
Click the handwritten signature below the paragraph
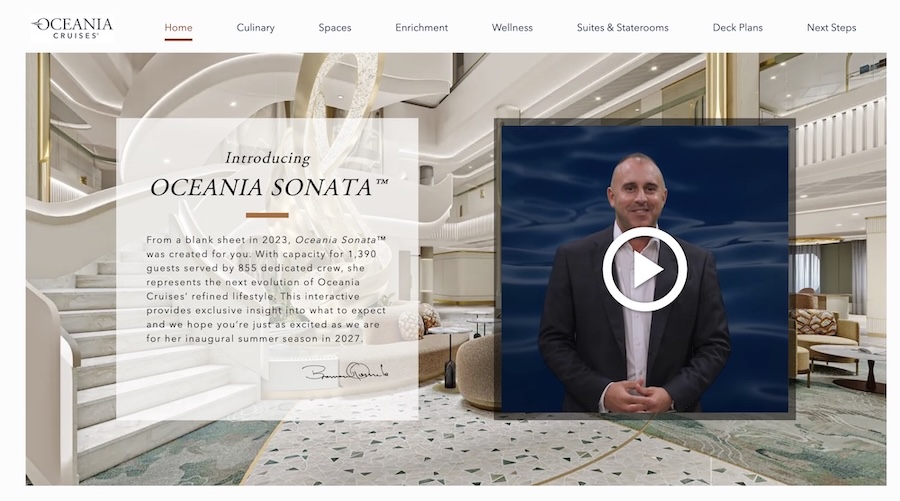pos(346,372)
